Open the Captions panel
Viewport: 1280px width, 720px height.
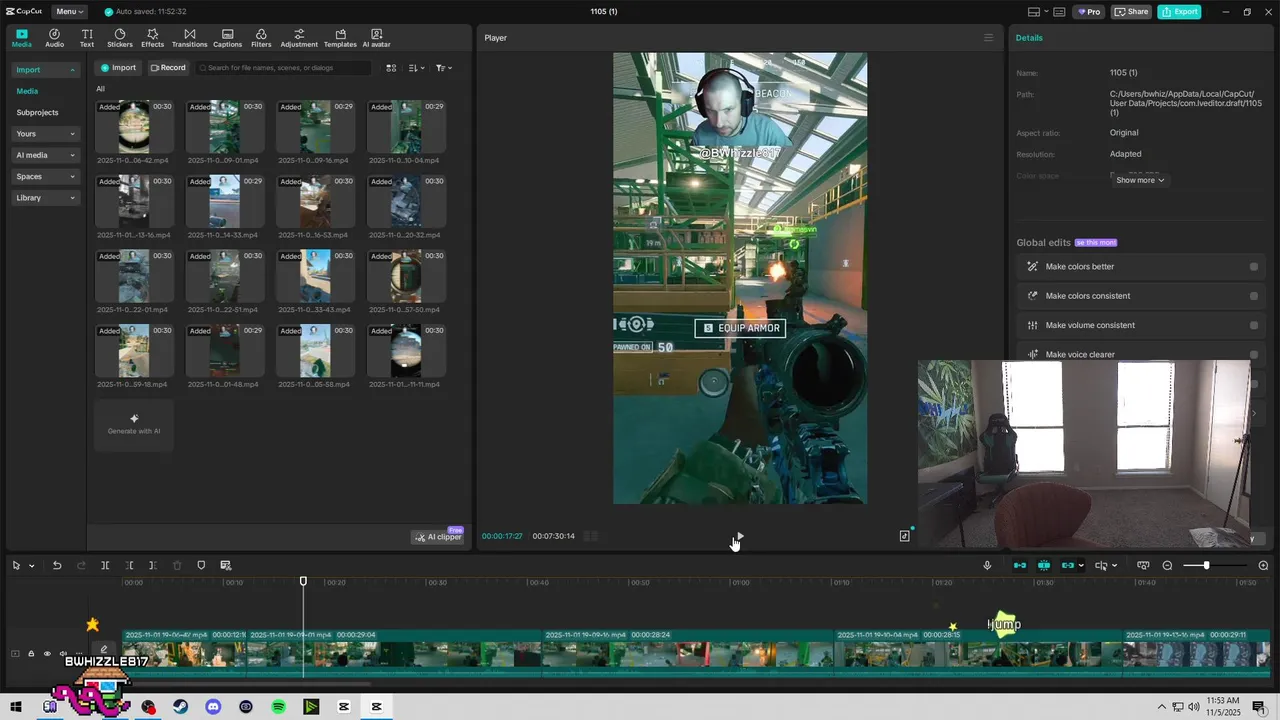click(x=227, y=38)
